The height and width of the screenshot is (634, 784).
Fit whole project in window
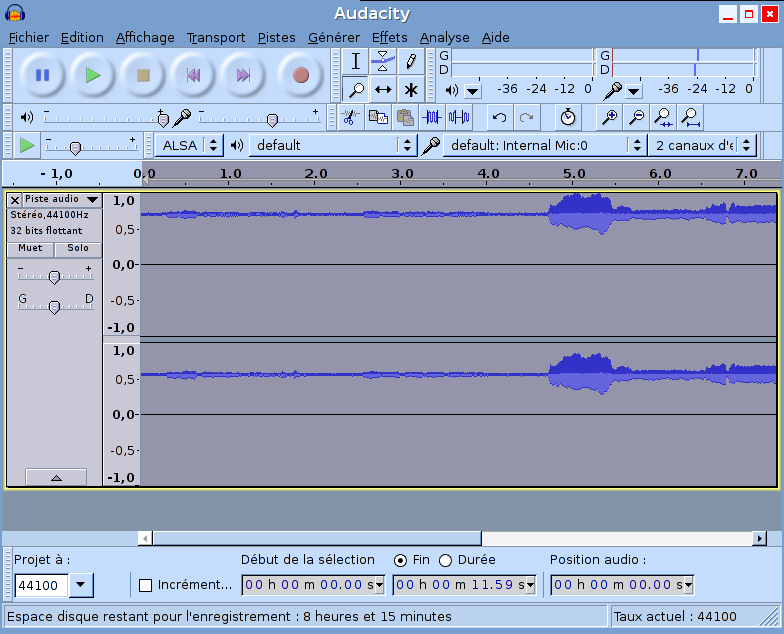click(691, 118)
